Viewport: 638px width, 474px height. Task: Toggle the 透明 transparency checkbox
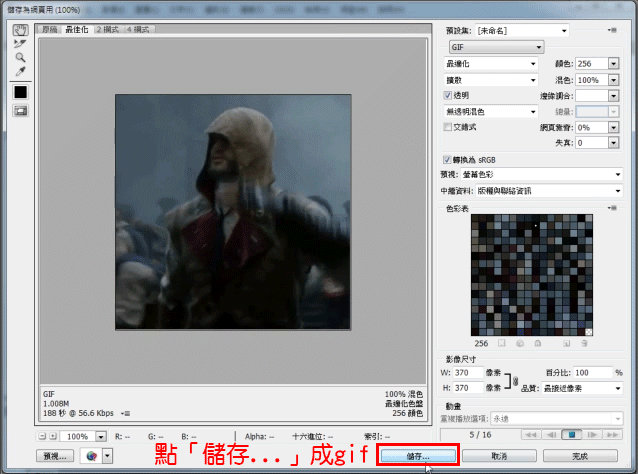point(448,95)
